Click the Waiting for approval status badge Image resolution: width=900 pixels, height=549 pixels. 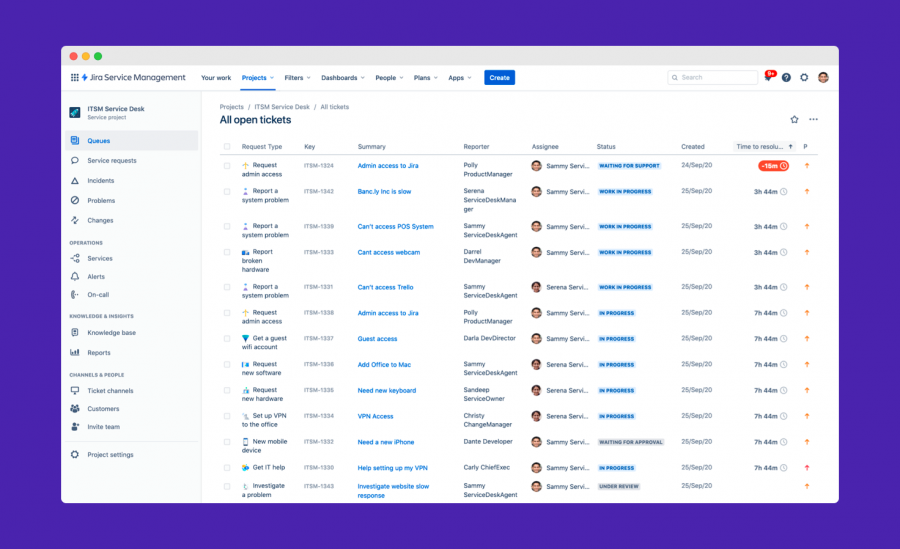point(631,442)
